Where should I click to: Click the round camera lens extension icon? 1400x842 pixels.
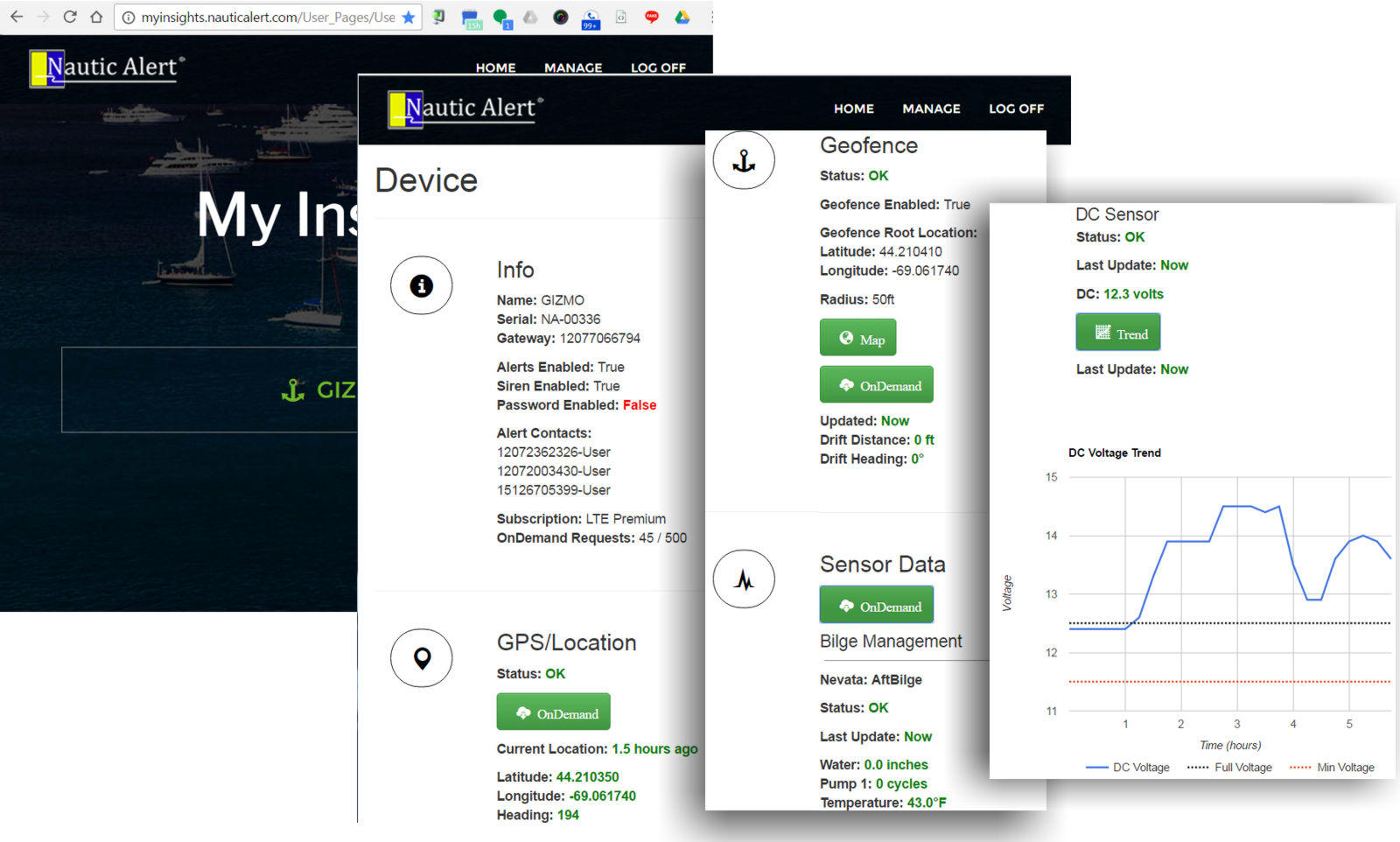(x=561, y=18)
